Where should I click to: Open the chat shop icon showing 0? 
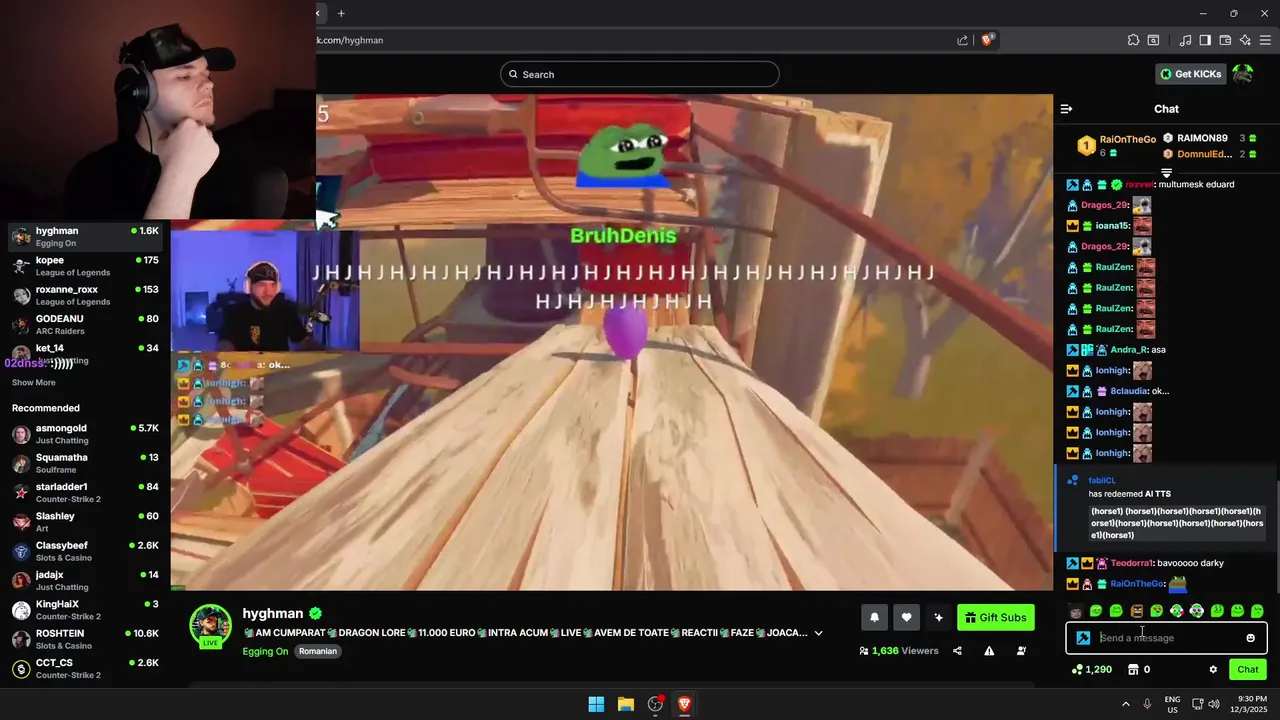tap(1139, 669)
